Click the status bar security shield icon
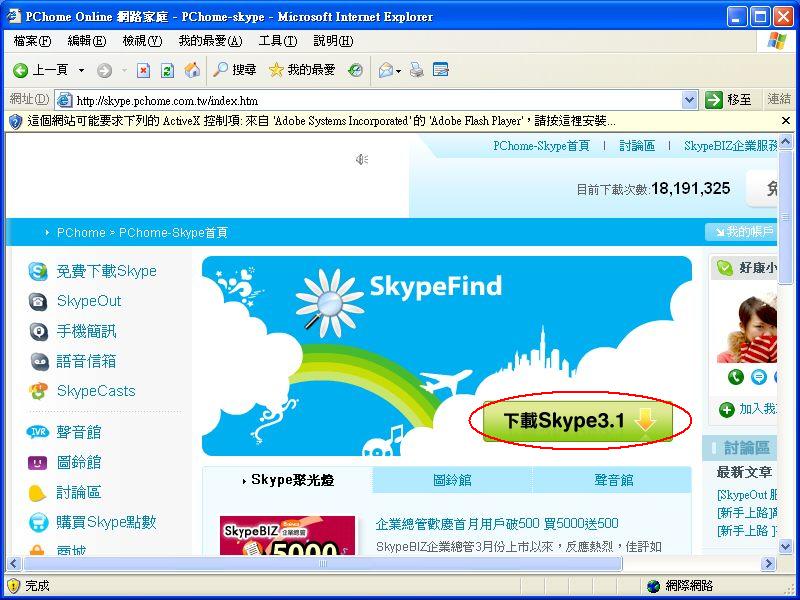The image size is (800, 600). [x=13, y=586]
